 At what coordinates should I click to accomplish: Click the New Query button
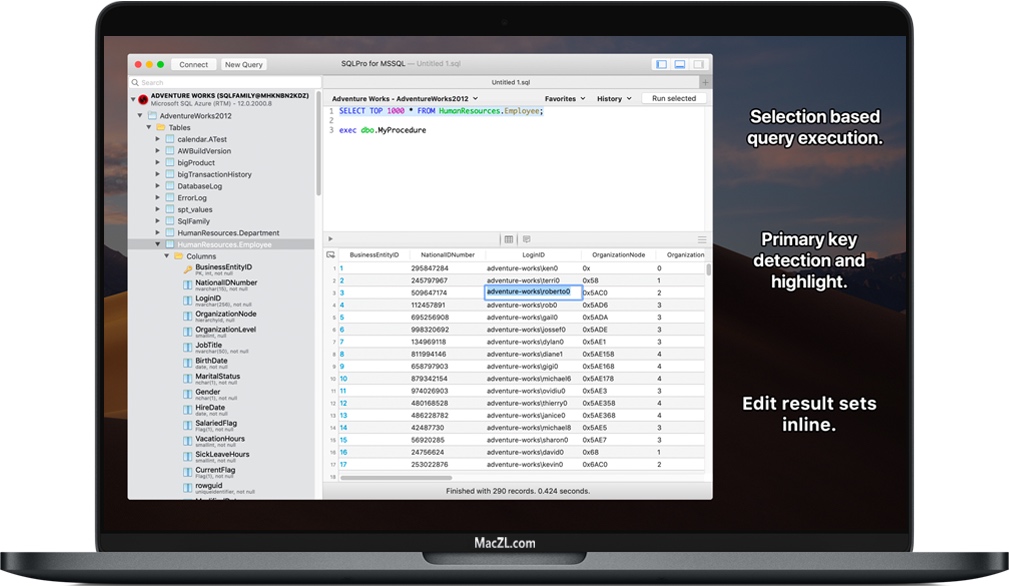tap(243, 64)
